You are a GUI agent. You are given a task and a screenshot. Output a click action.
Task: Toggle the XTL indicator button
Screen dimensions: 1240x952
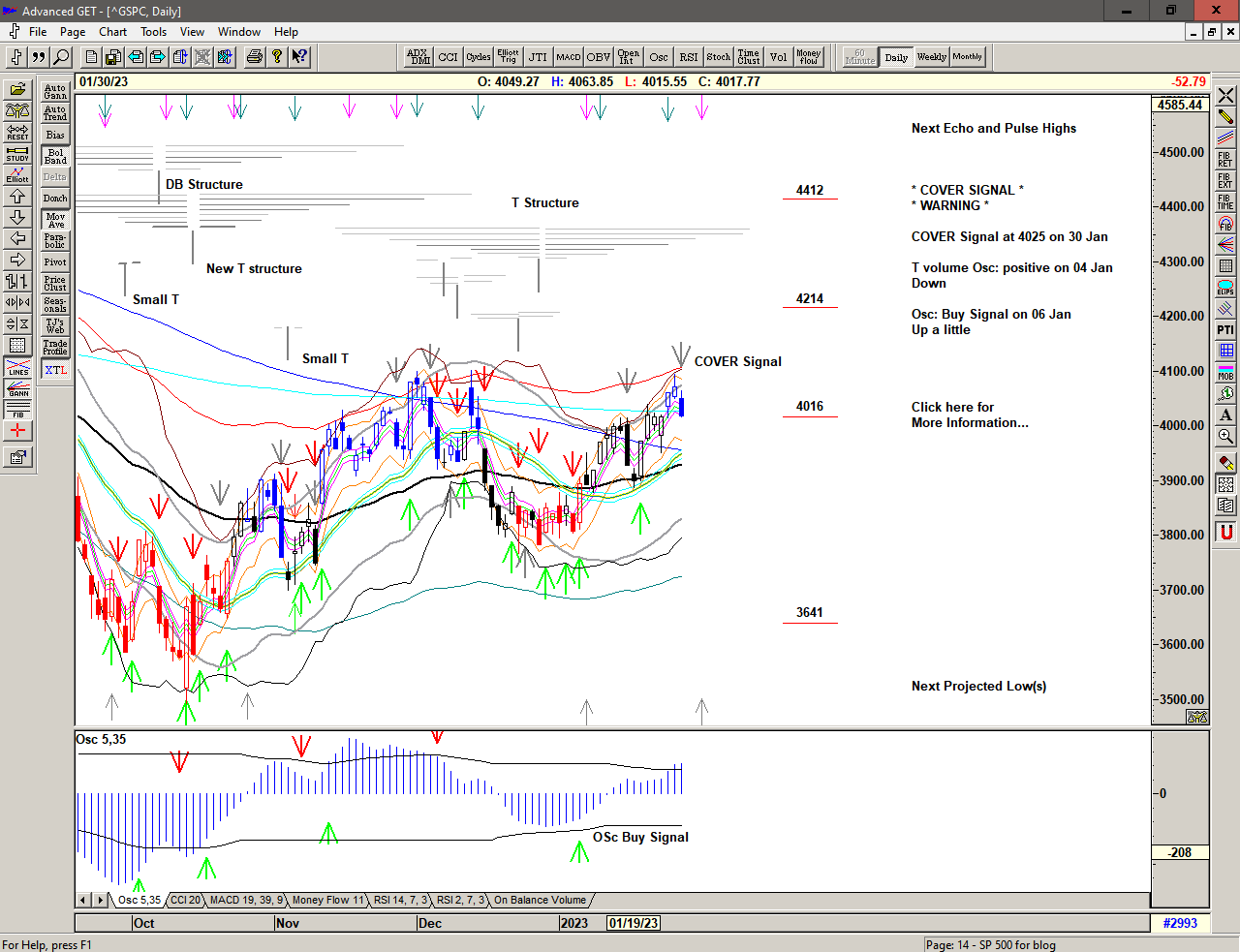(x=55, y=370)
